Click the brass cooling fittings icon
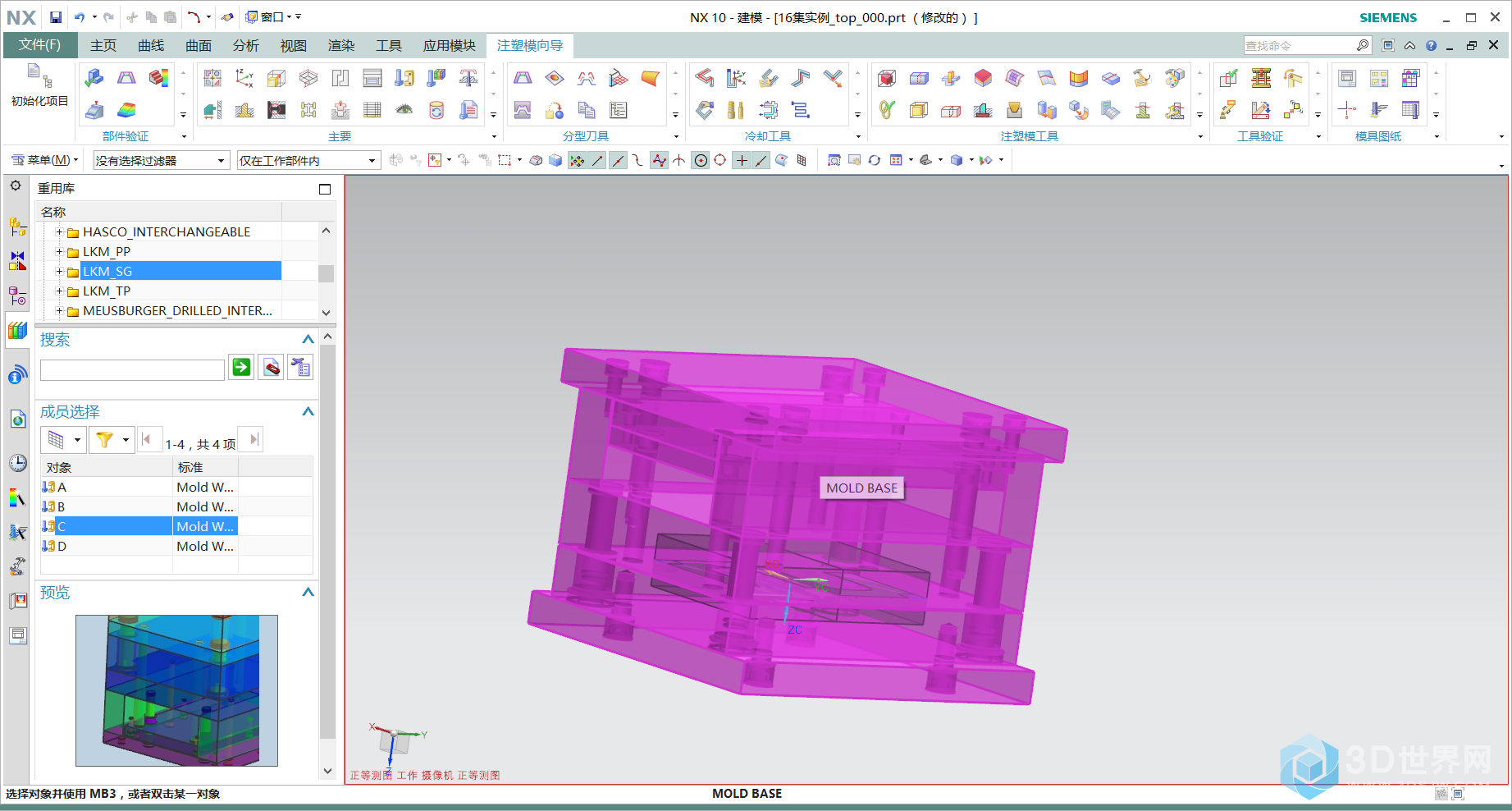This screenshot has width=1512, height=811. [x=737, y=110]
